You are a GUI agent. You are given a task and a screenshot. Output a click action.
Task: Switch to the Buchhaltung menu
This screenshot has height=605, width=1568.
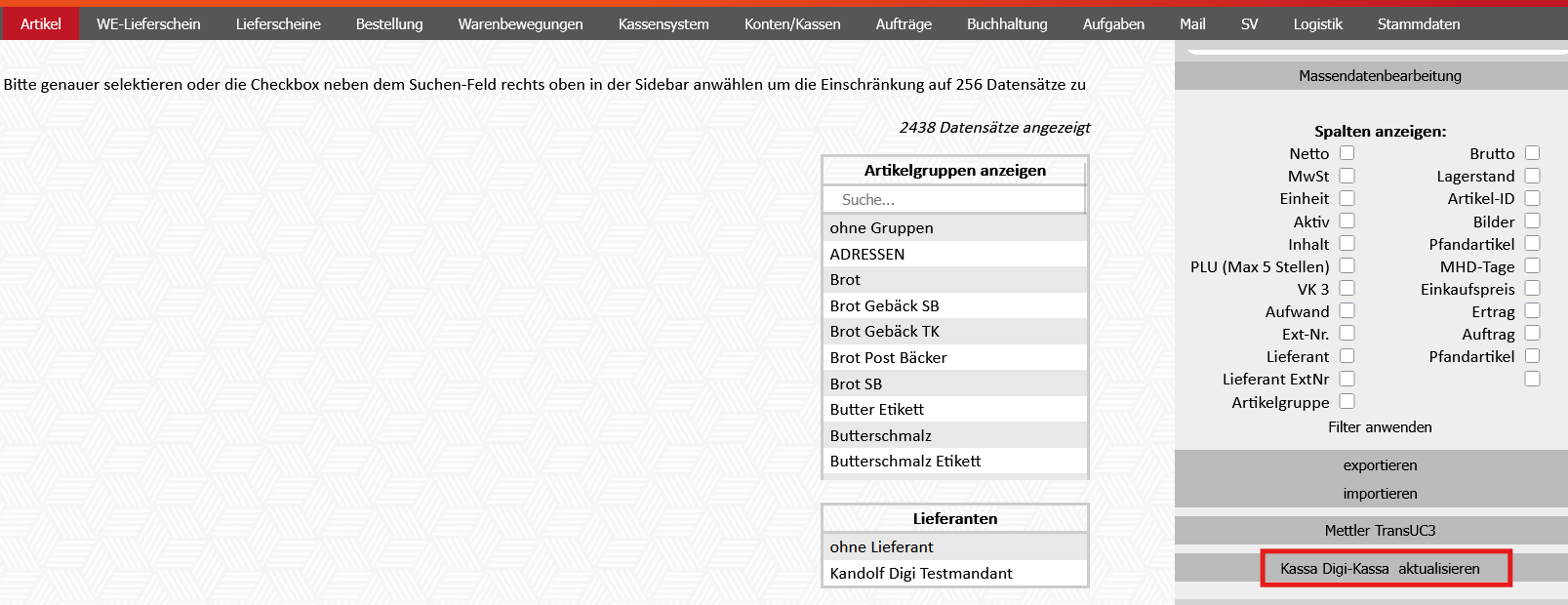1007,24
